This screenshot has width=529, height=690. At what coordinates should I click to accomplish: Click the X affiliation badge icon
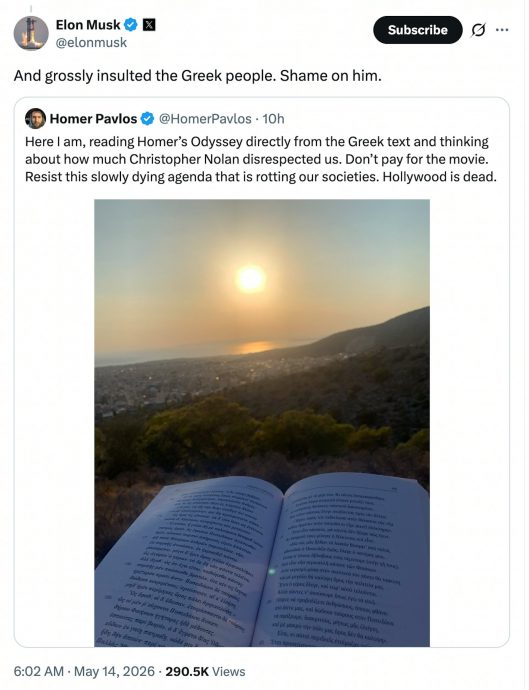tap(149, 25)
